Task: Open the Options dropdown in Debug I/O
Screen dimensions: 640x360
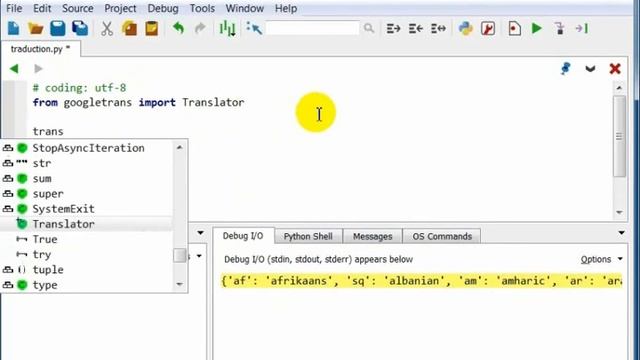Action: (602, 259)
